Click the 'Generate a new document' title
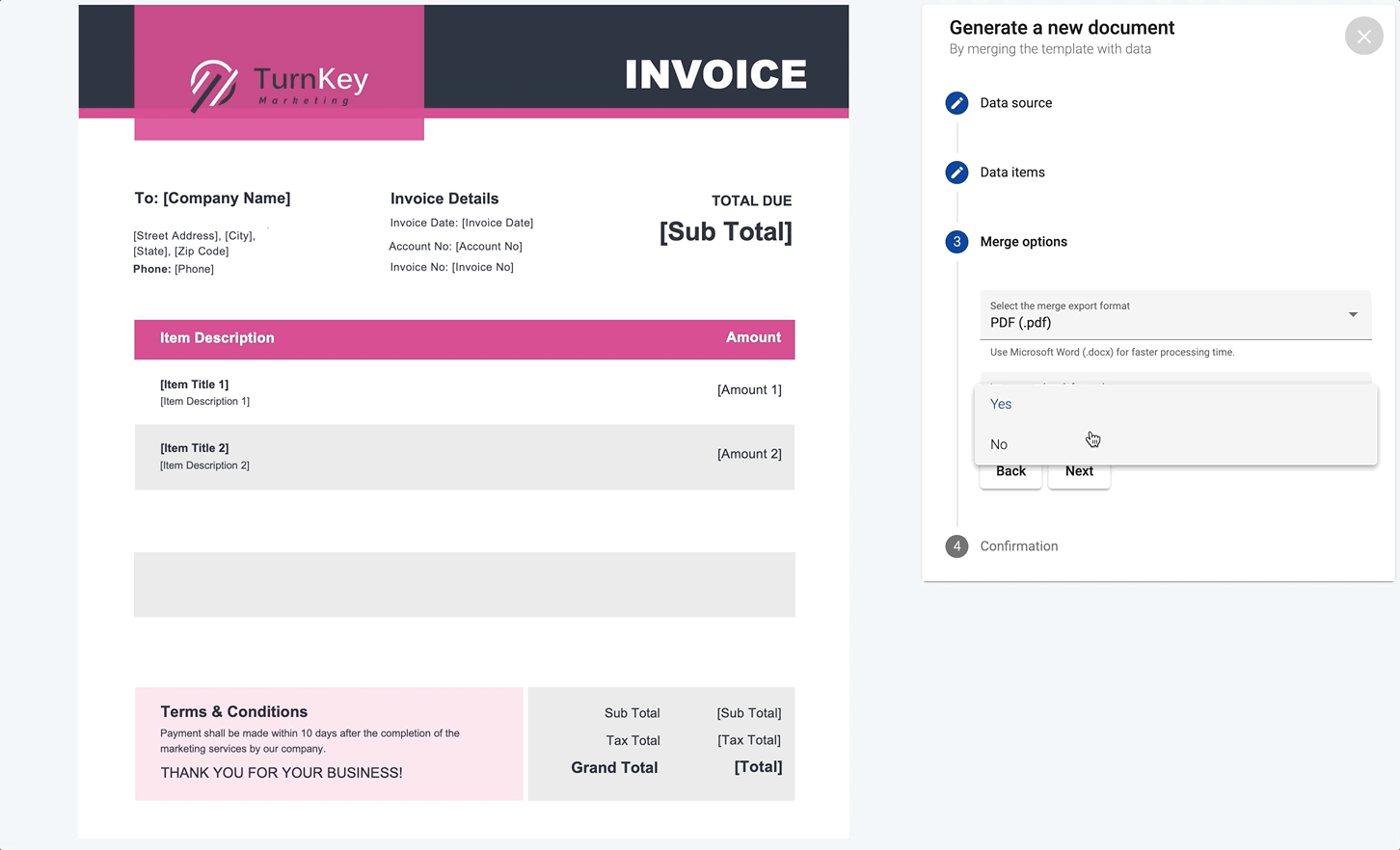 tap(1062, 28)
